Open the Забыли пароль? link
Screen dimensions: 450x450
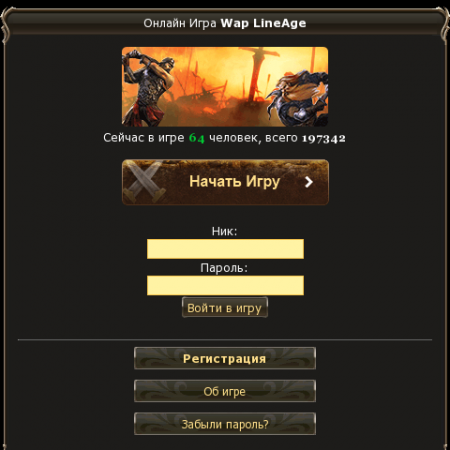pos(225,424)
